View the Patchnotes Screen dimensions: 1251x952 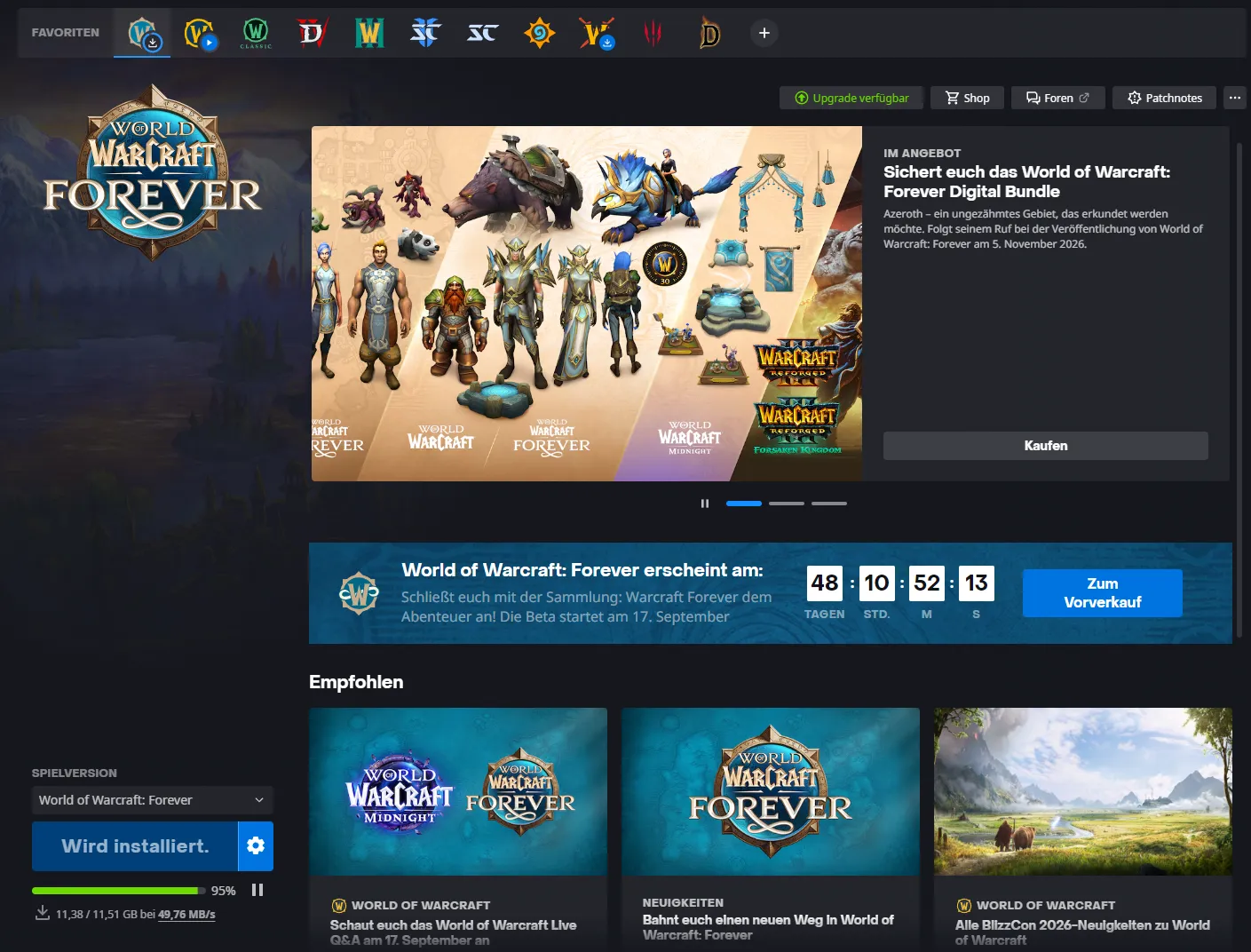(1165, 98)
